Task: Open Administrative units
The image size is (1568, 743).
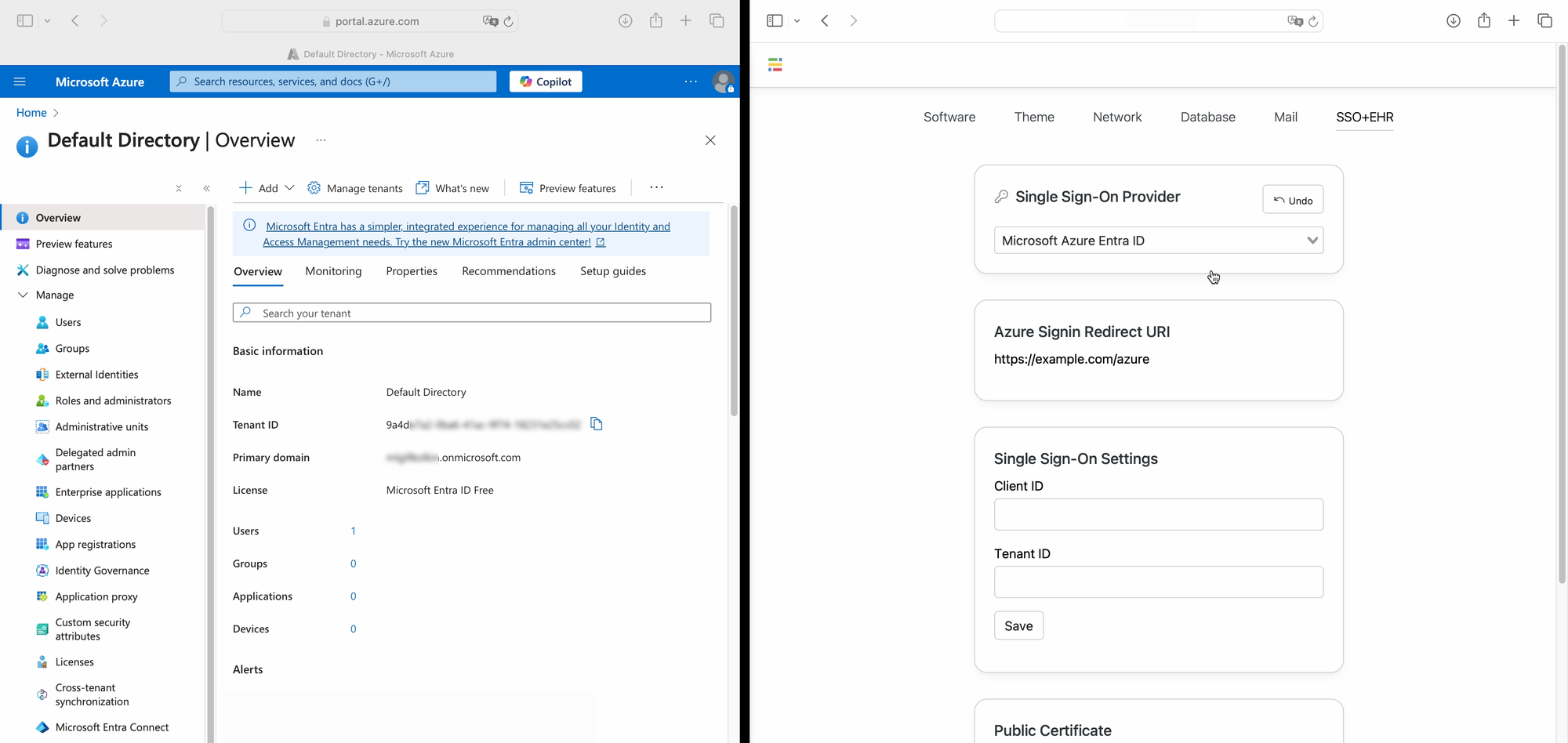Action: (x=103, y=426)
